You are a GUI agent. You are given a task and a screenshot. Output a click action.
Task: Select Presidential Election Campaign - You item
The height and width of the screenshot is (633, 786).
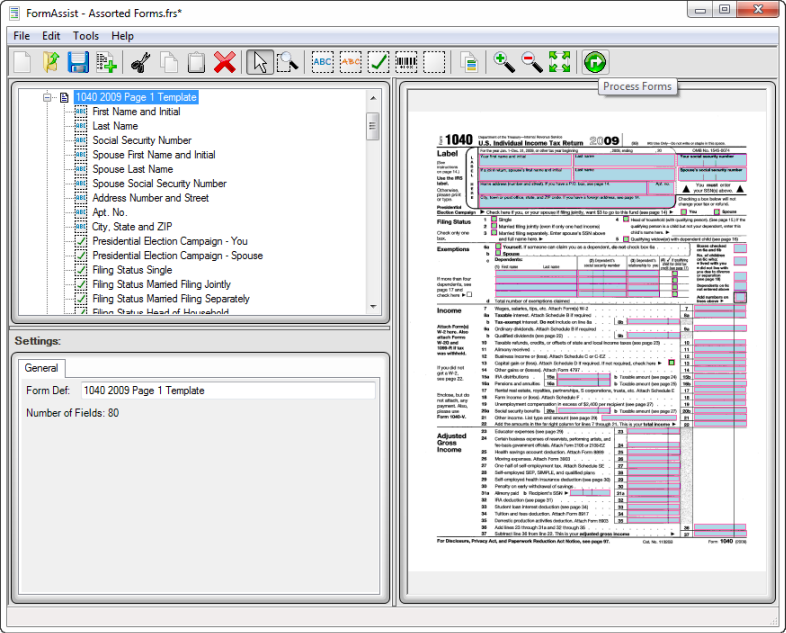(x=170, y=242)
